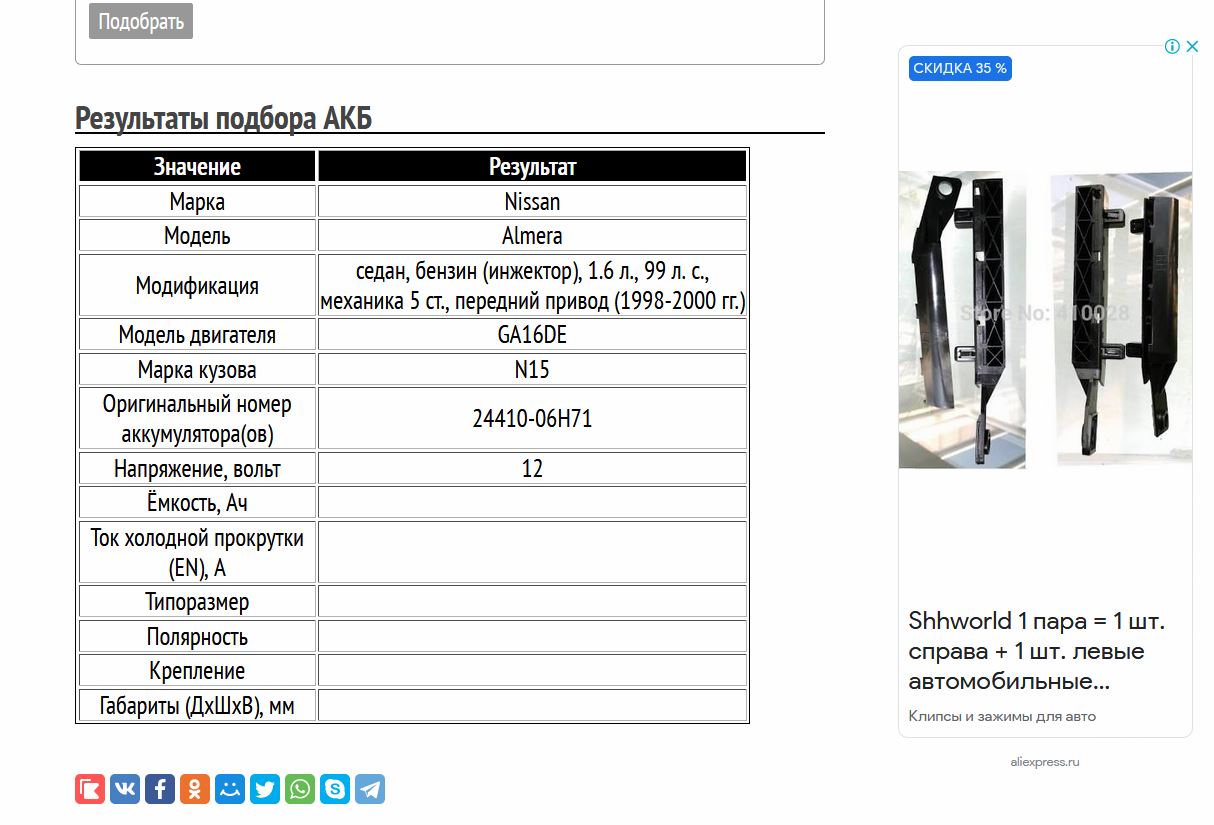Share page via Skype

(335, 789)
